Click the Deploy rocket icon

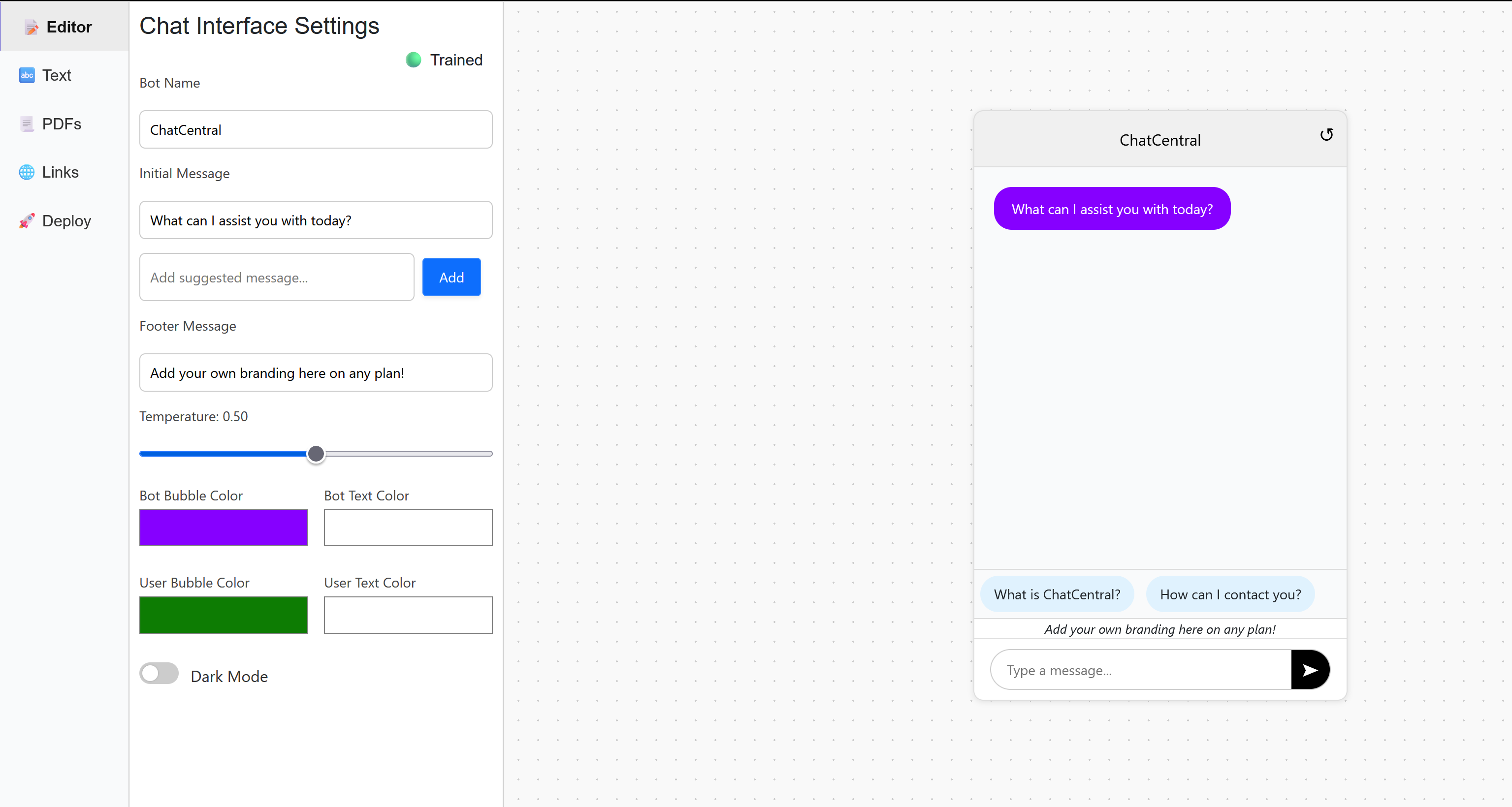click(x=27, y=220)
